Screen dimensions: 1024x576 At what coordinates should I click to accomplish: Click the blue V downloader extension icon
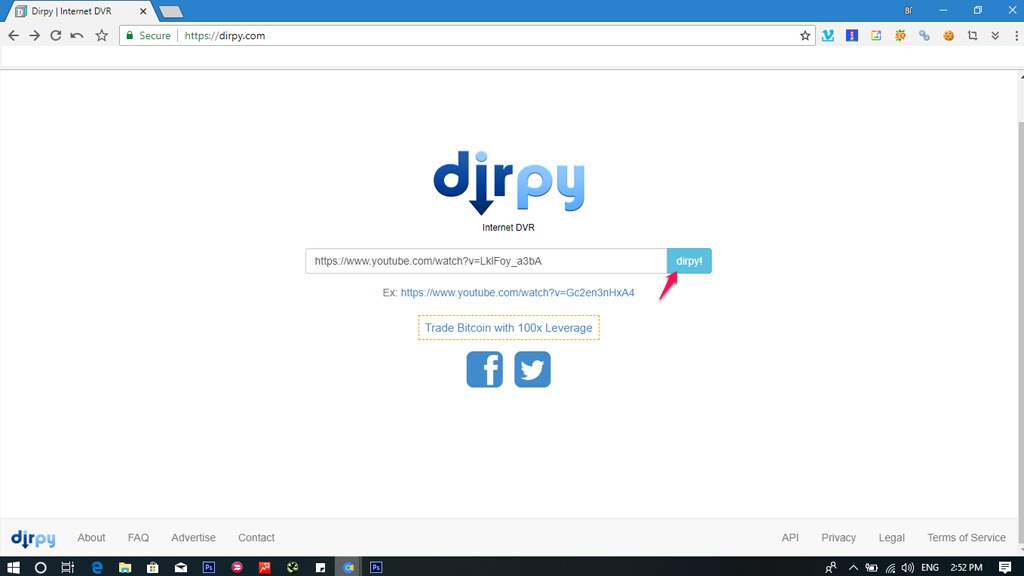click(x=827, y=35)
